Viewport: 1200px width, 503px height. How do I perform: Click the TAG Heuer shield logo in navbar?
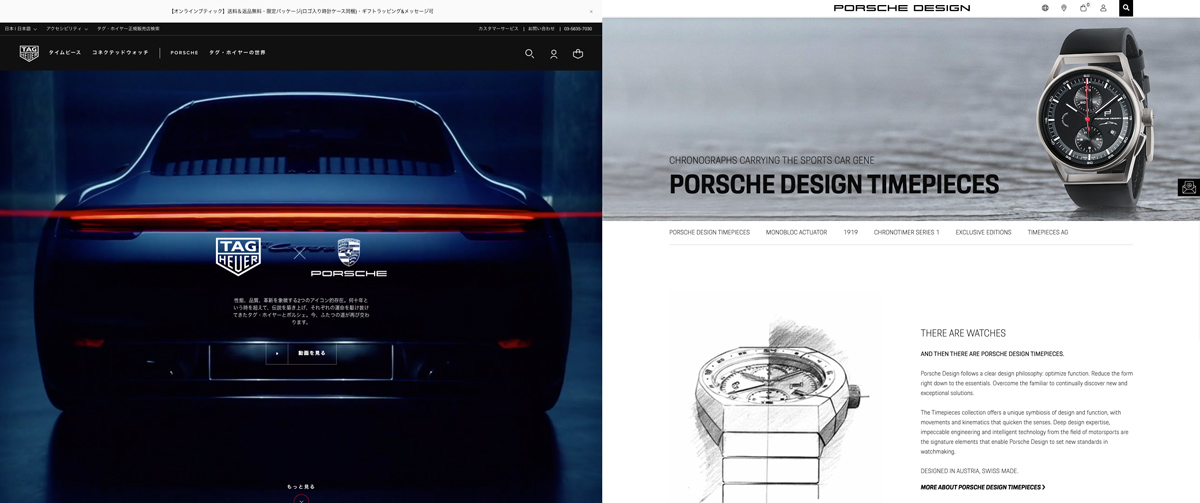tap(29, 53)
